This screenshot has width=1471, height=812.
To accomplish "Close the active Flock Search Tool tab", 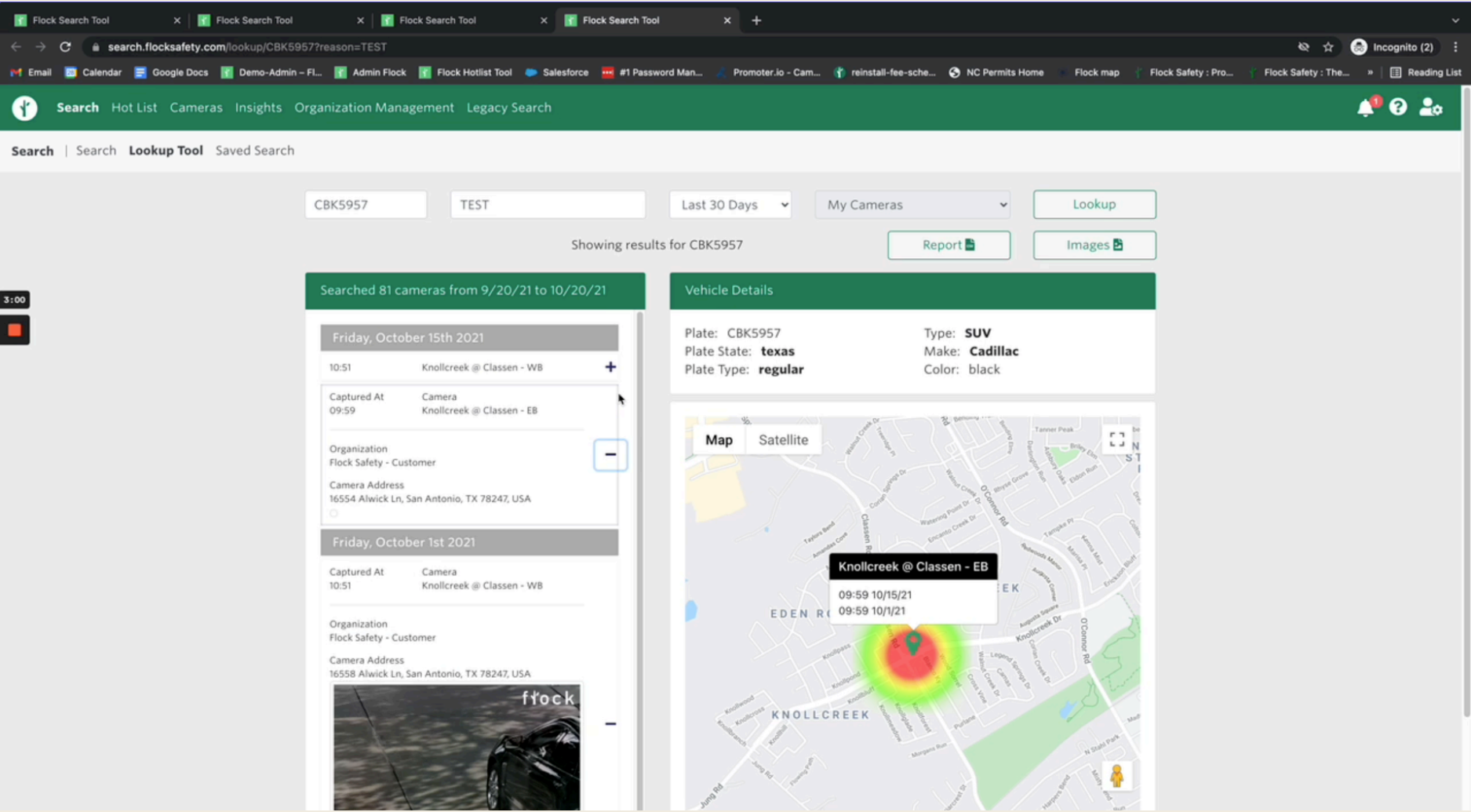I will click(727, 20).
